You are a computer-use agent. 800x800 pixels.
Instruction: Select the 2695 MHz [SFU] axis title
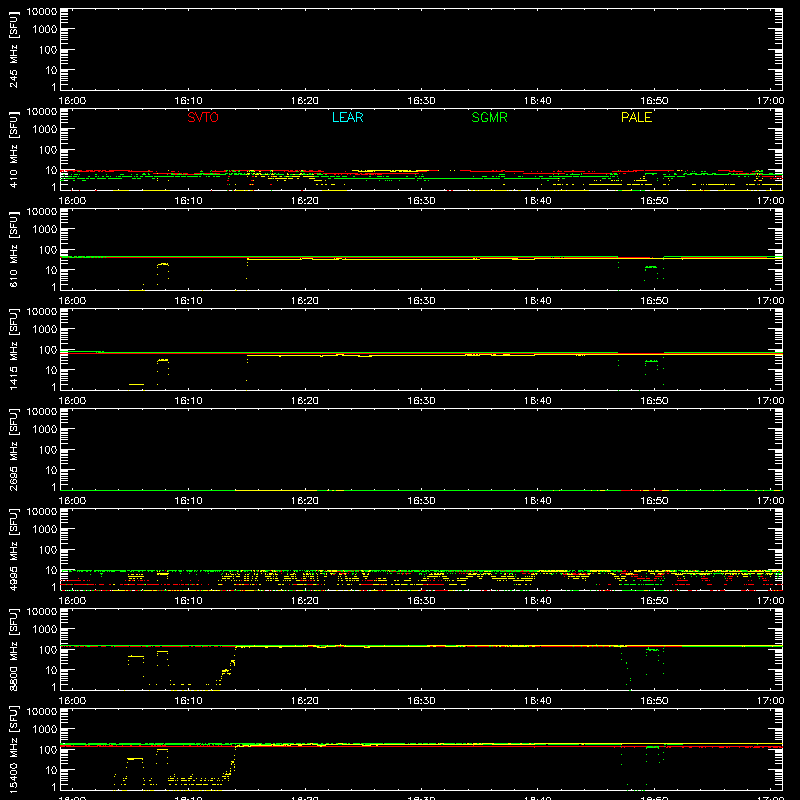[14, 449]
